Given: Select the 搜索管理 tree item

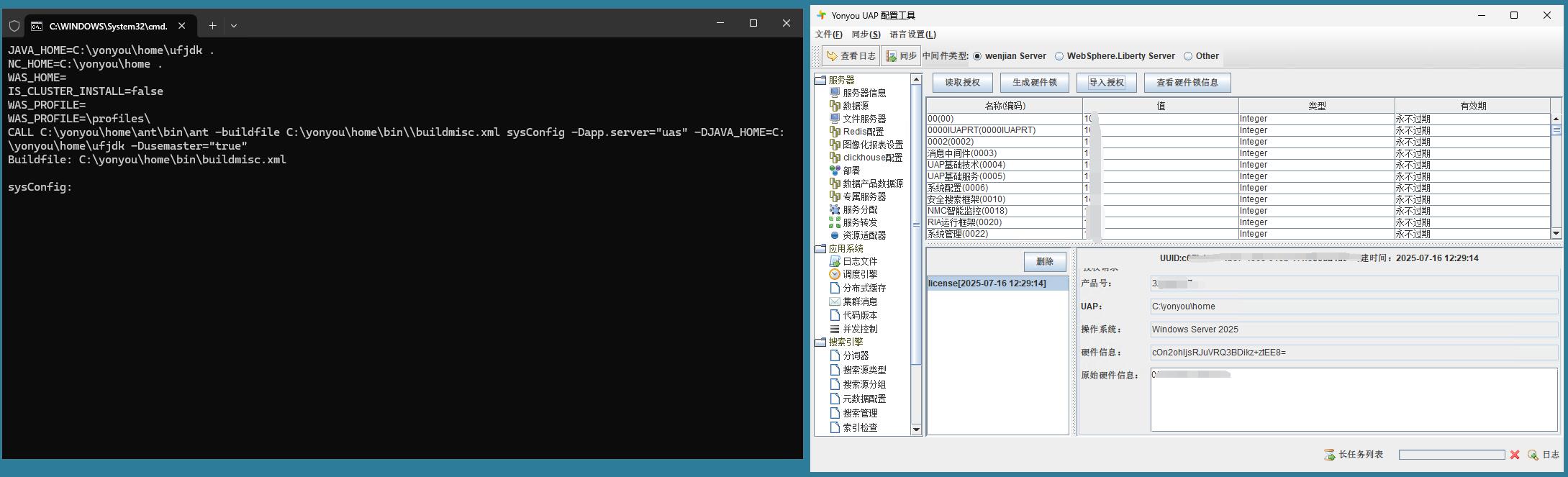Looking at the screenshot, I should 860,413.
